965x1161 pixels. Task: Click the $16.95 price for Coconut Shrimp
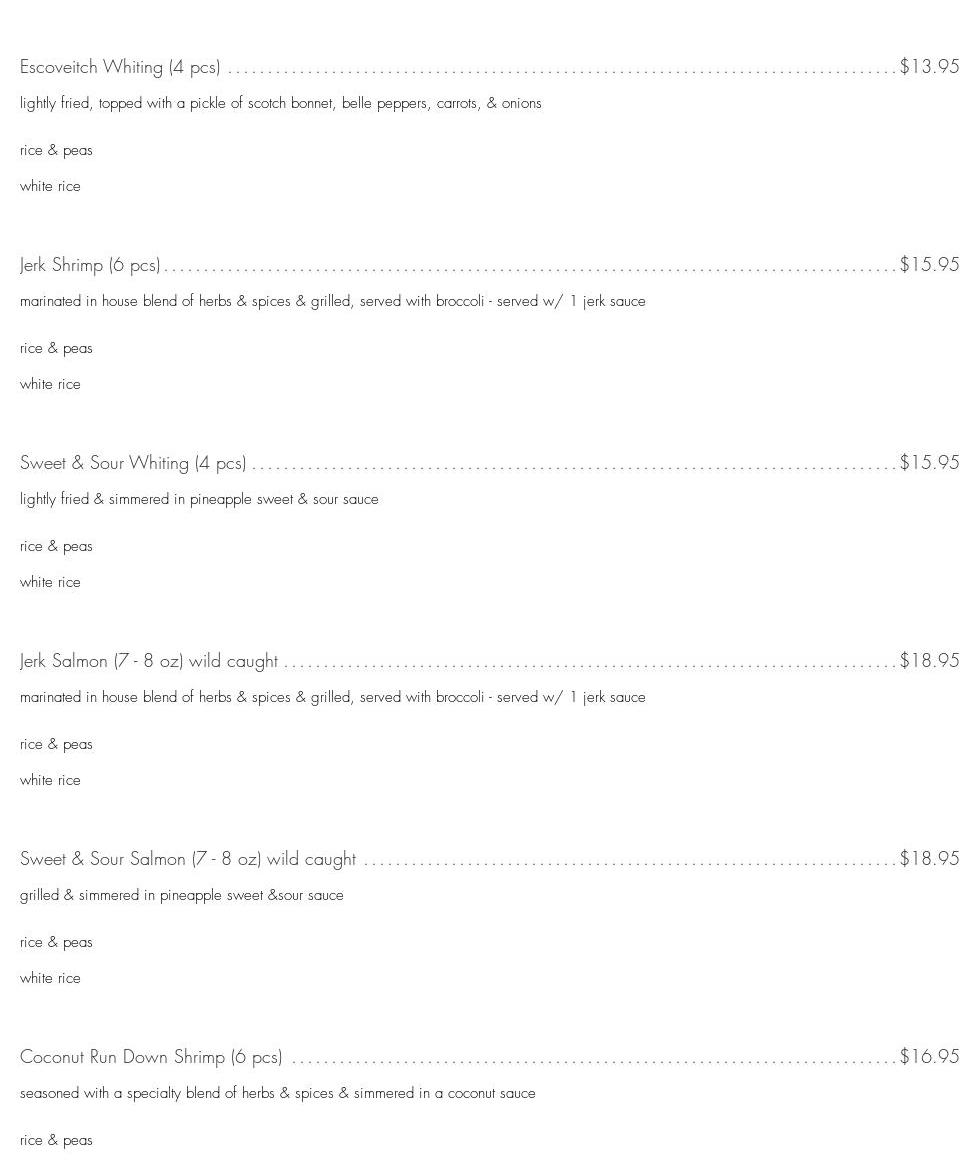pos(929,1056)
